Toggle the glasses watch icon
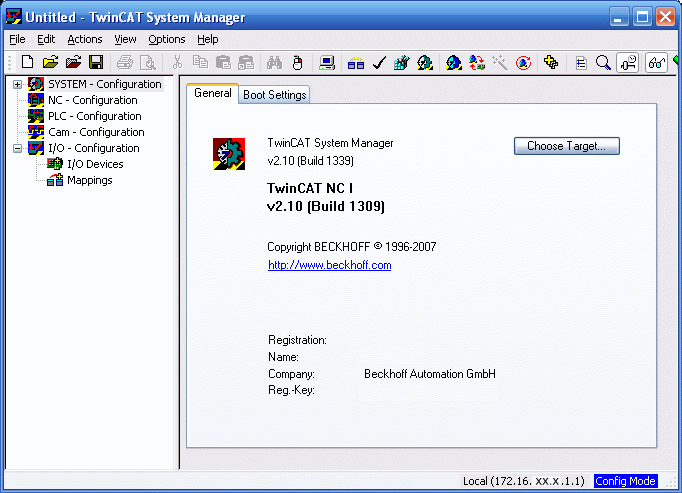Screen dimensions: 682x493 pos(656,63)
